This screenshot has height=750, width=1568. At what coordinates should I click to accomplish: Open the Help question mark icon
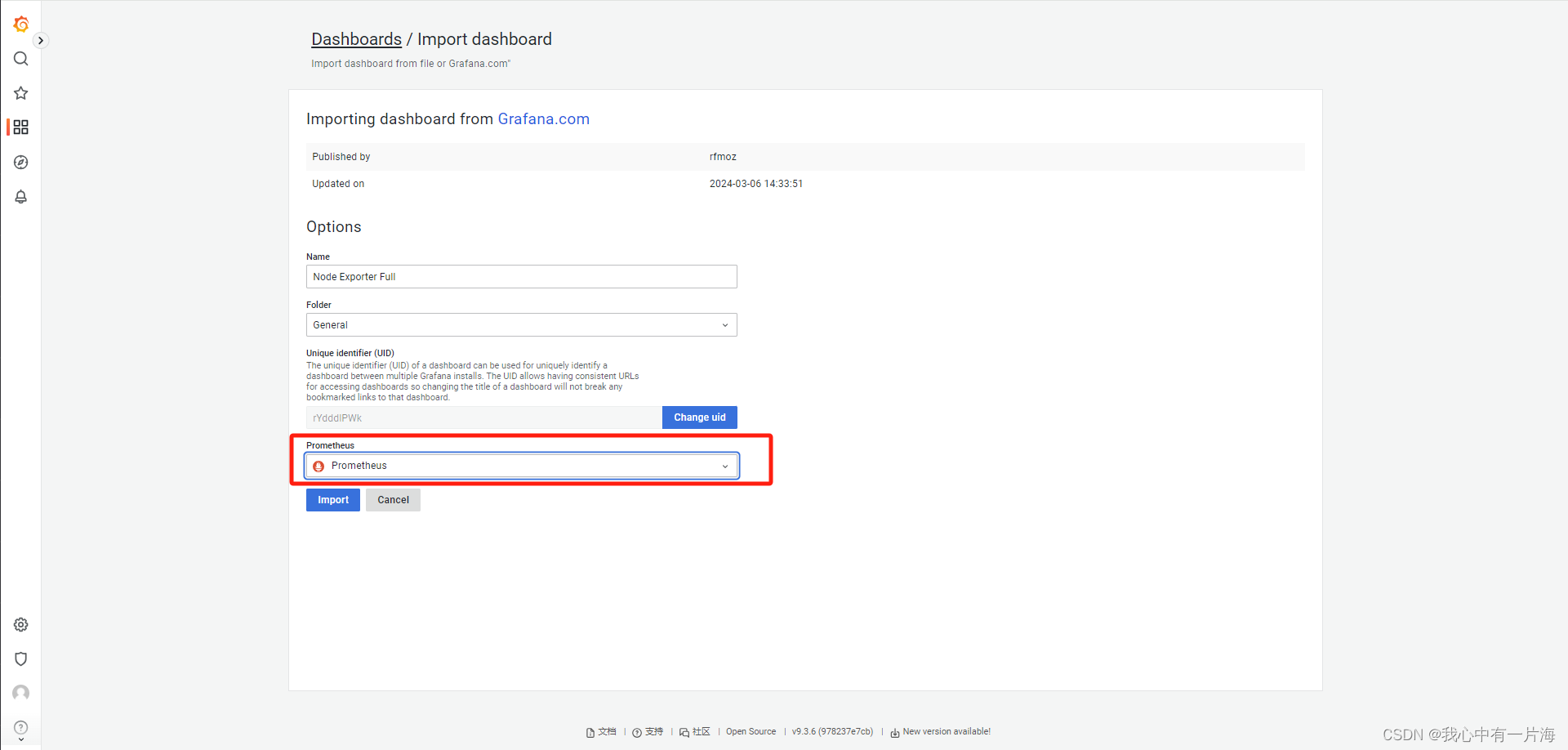pyautogui.click(x=21, y=728)
